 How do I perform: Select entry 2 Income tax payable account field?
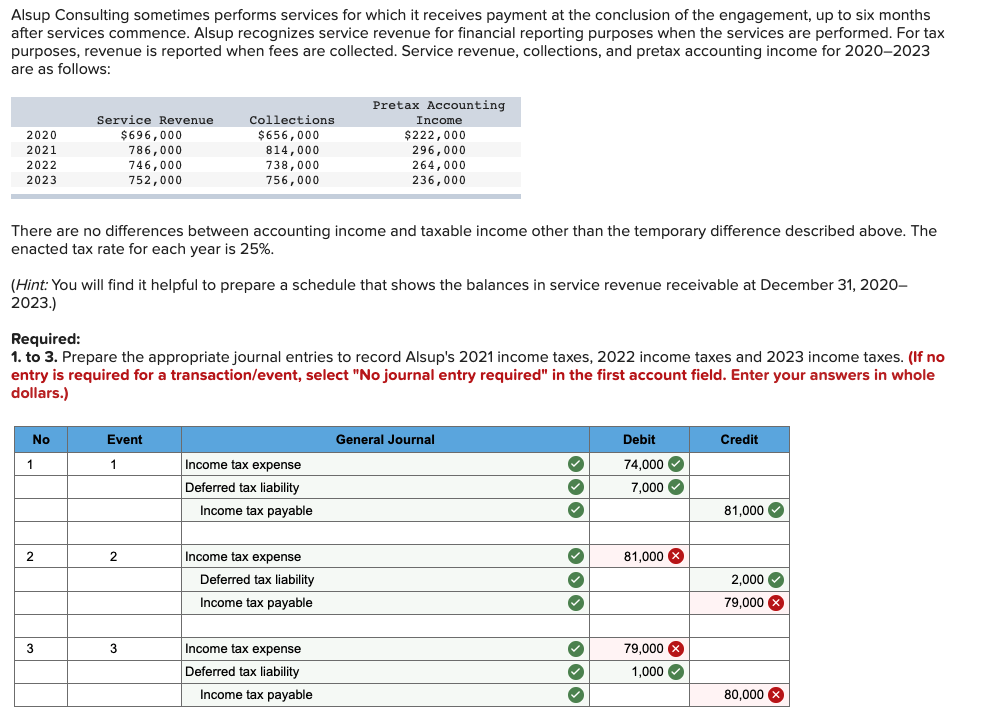[385, 603]
